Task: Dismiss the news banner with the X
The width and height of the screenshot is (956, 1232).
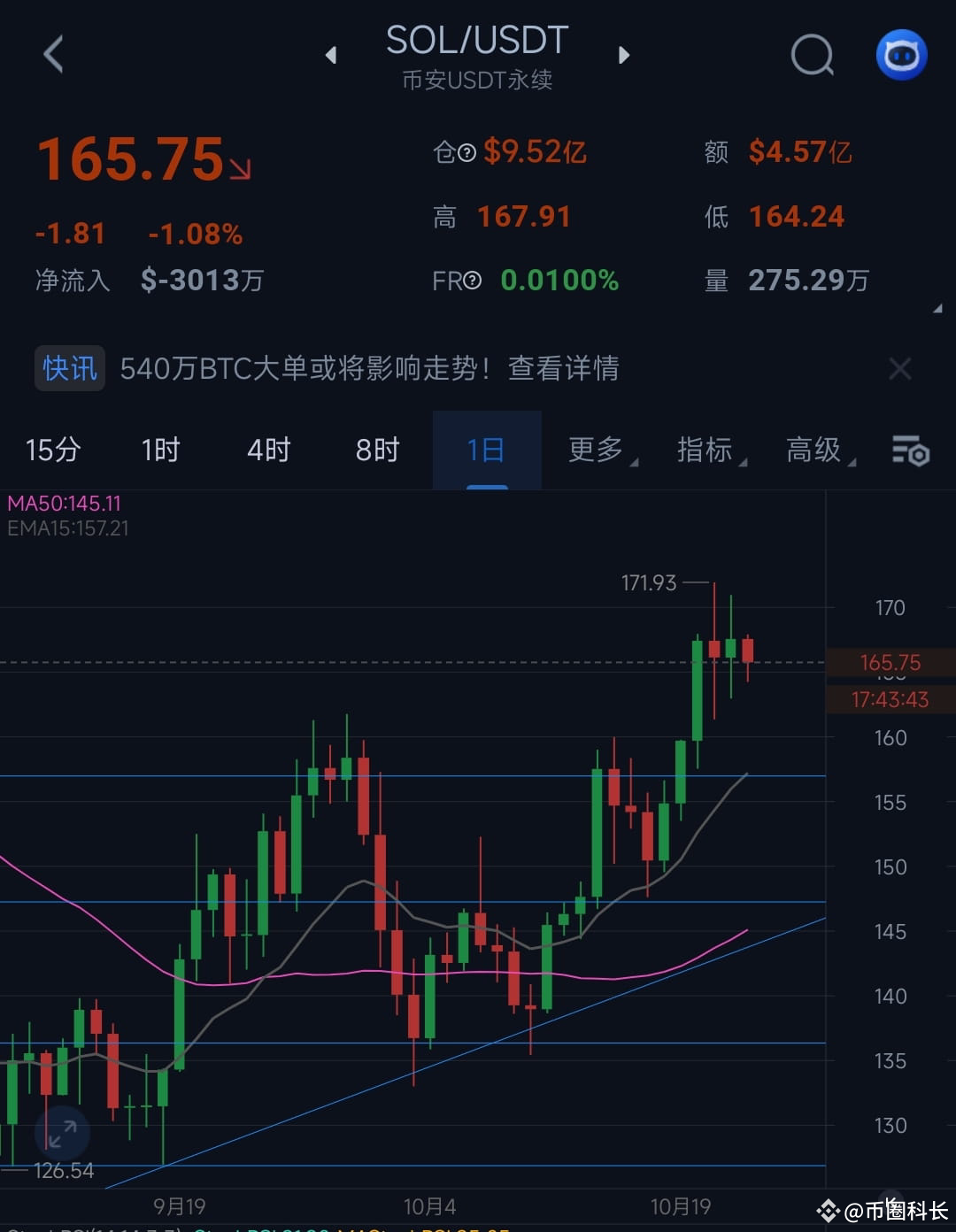Action: (x=900, y=368)
